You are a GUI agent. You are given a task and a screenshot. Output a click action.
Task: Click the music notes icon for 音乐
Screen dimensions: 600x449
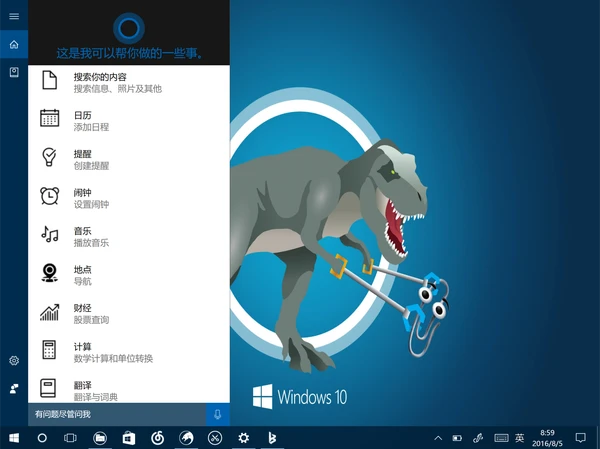point(50,234)
